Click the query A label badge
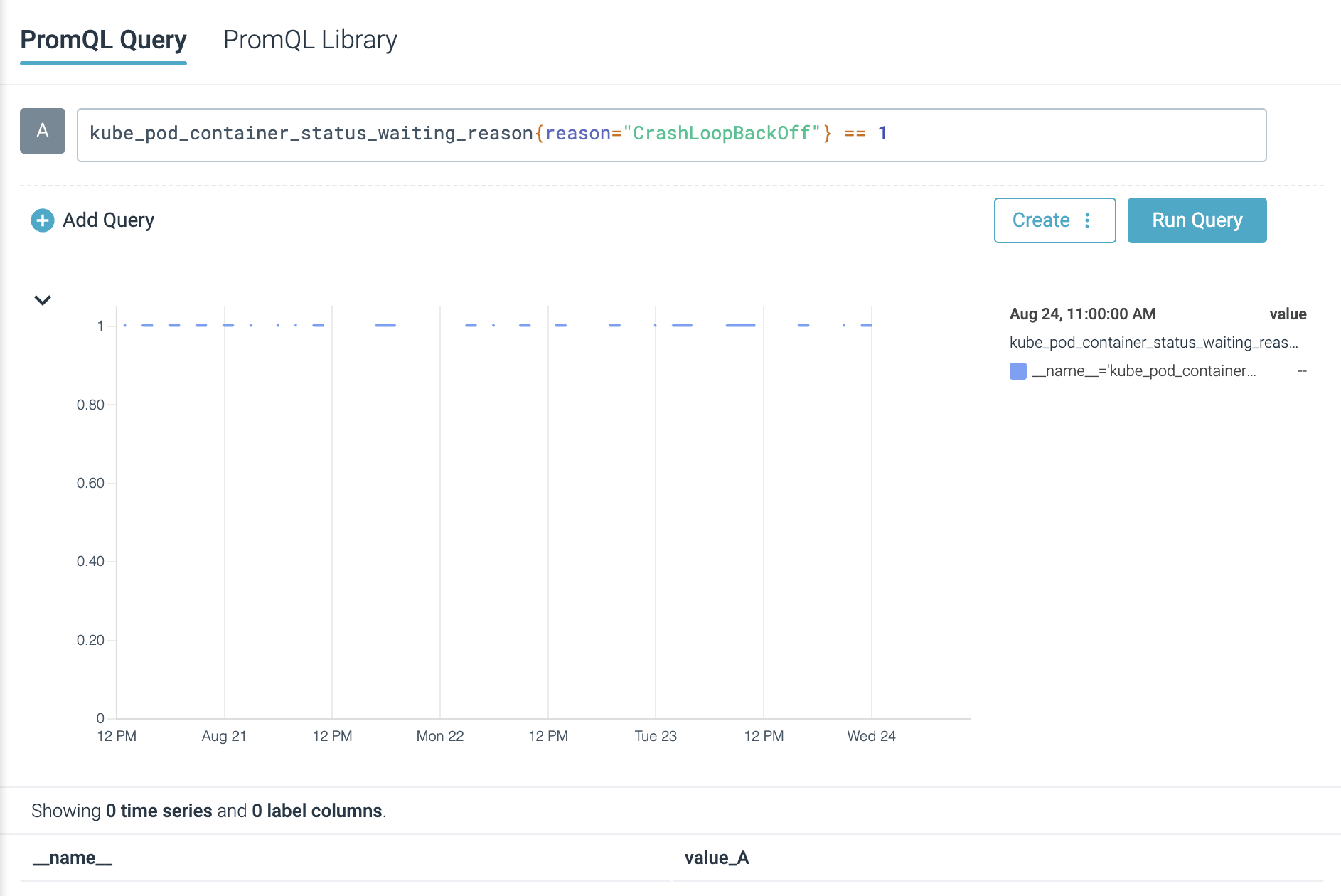 (43, 131)
